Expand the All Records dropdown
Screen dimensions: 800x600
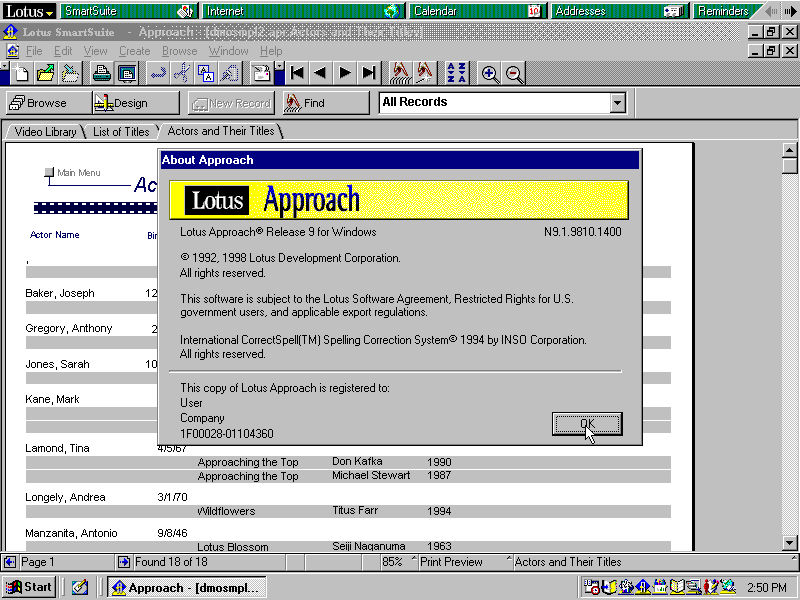tap(617, 103)
